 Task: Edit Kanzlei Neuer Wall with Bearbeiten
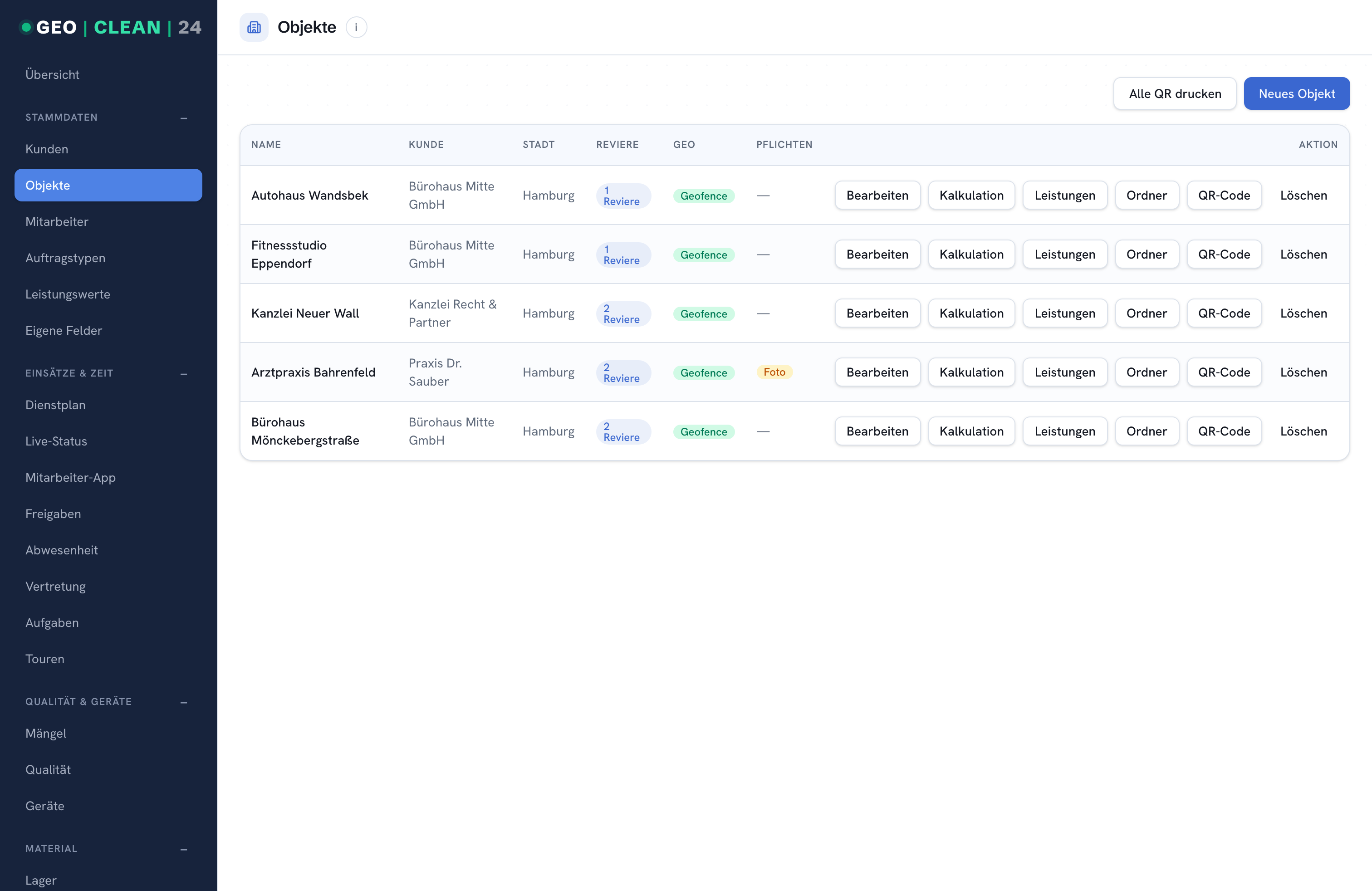(877, 313)
